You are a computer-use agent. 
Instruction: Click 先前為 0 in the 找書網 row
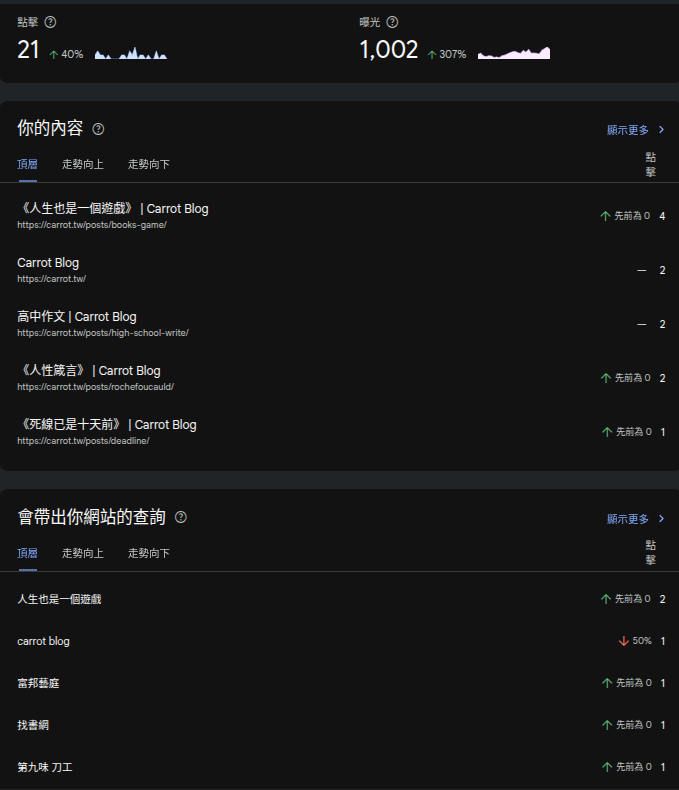634,725
